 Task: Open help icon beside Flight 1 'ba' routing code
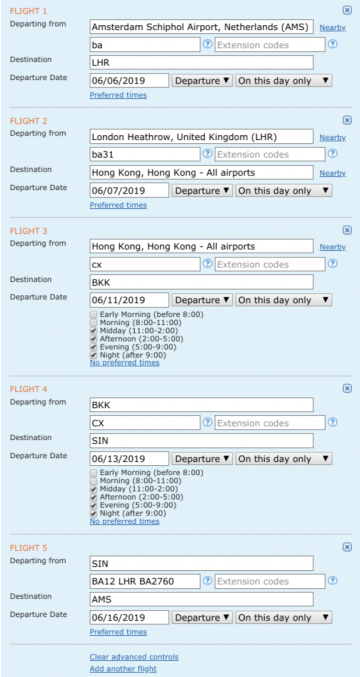[x=208, y=44]
